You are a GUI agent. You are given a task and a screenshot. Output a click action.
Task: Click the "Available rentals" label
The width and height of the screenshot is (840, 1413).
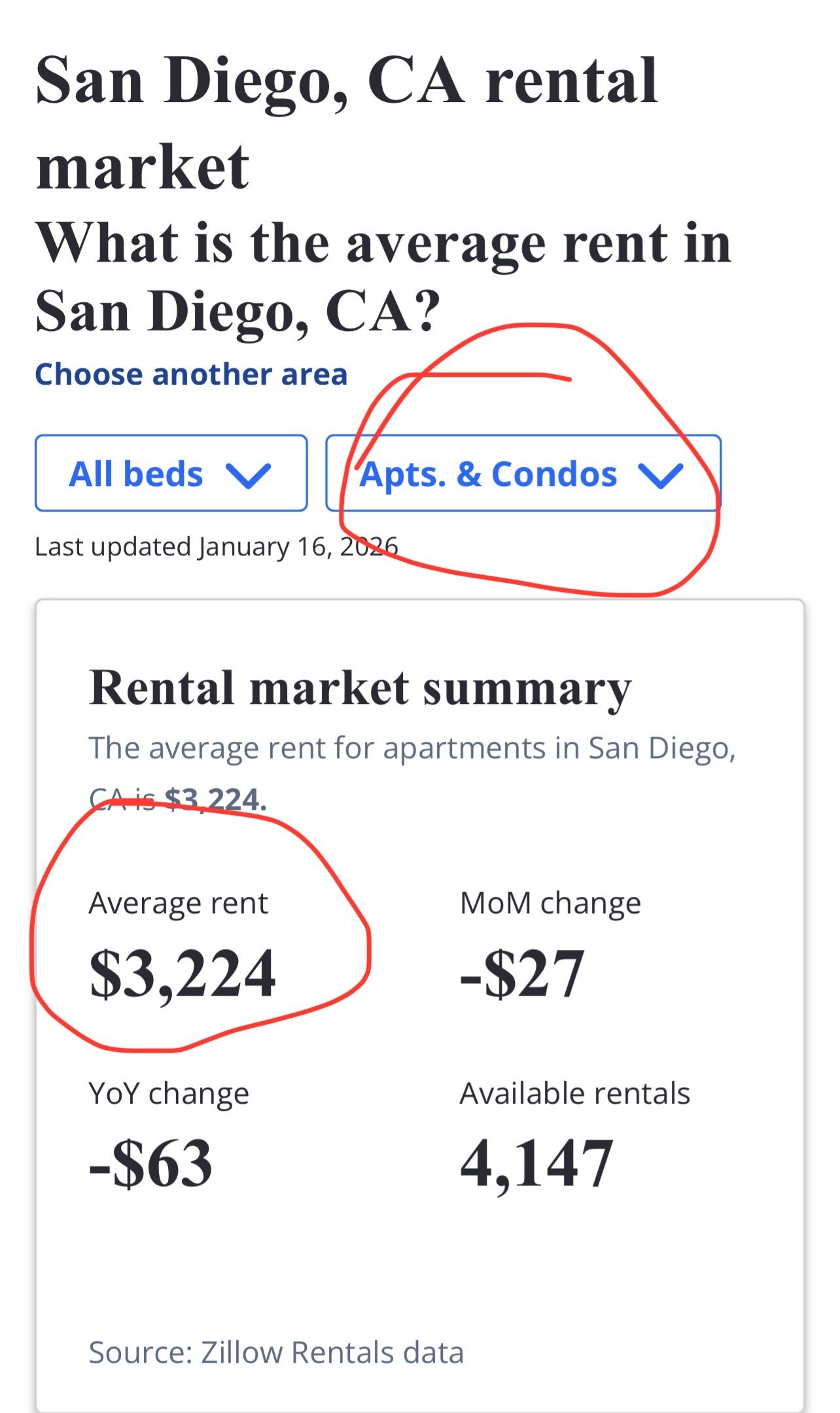[x=574, y=1093]
